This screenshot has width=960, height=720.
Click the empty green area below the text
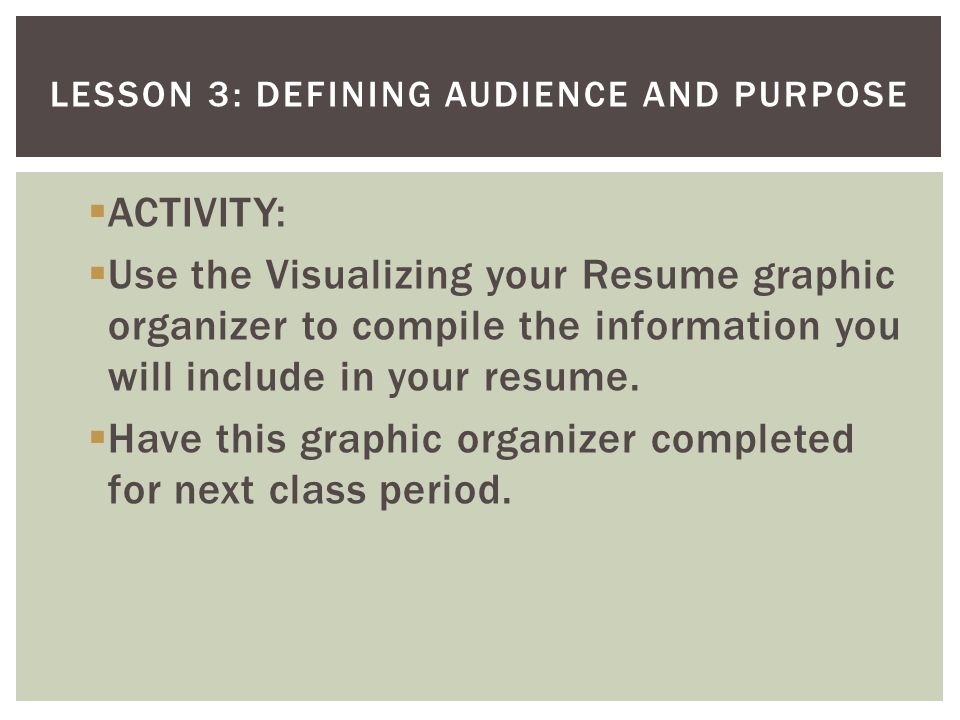478,606
